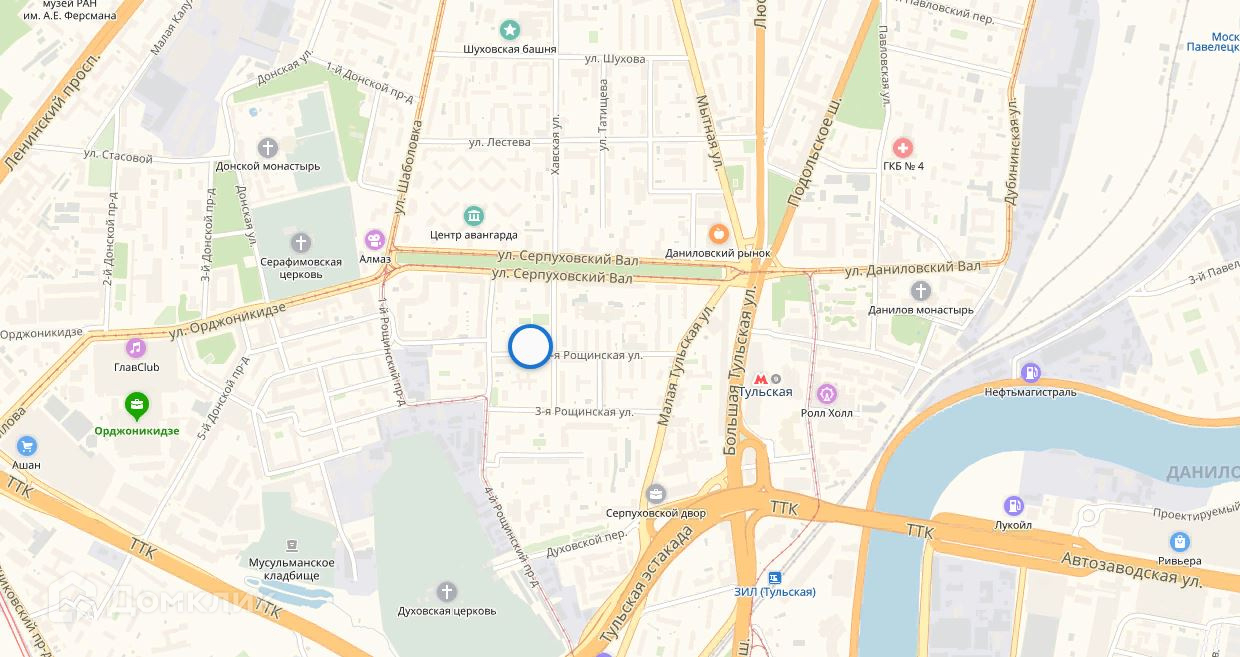The width and height of the screenshot is (1240, 657).
Task: Click the Тульская metro station icon
Action: coord(762,379)
